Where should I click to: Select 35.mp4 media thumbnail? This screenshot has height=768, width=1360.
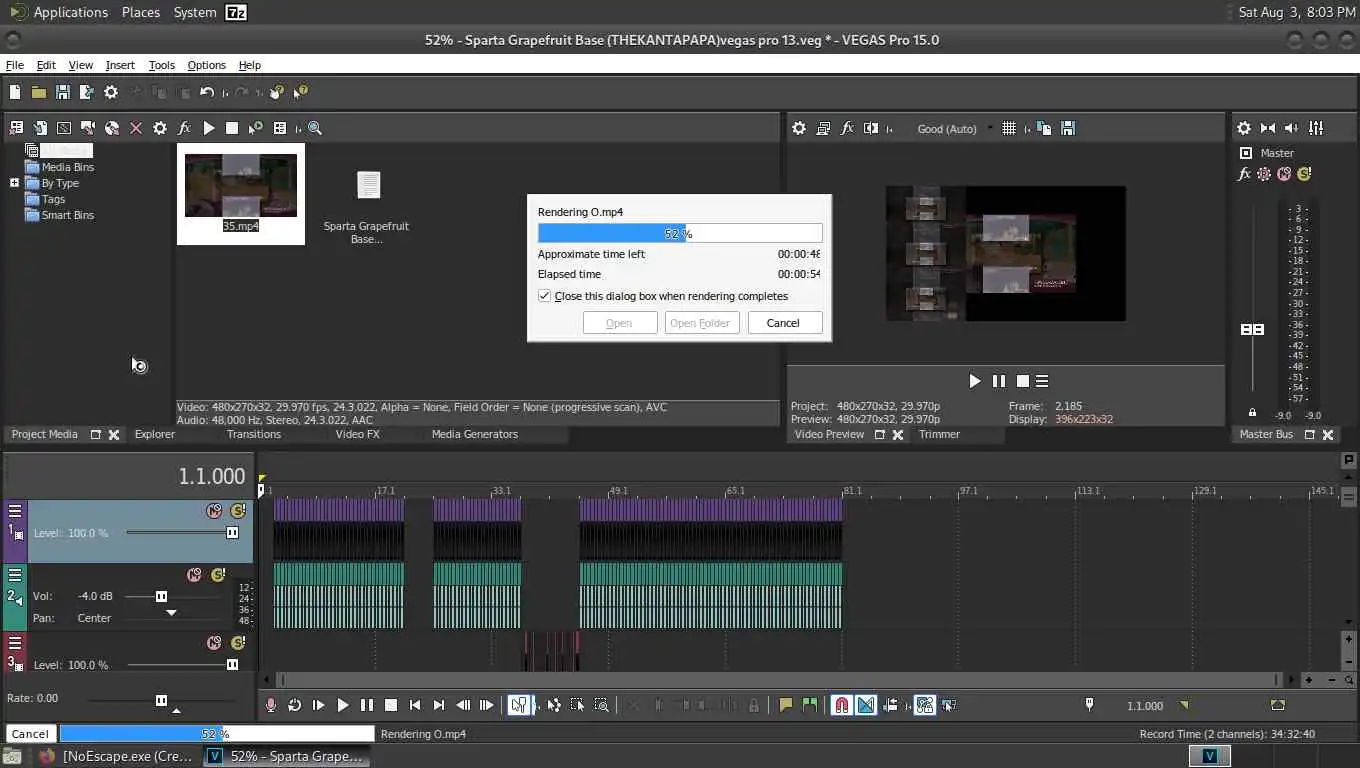tap(241, 194)
